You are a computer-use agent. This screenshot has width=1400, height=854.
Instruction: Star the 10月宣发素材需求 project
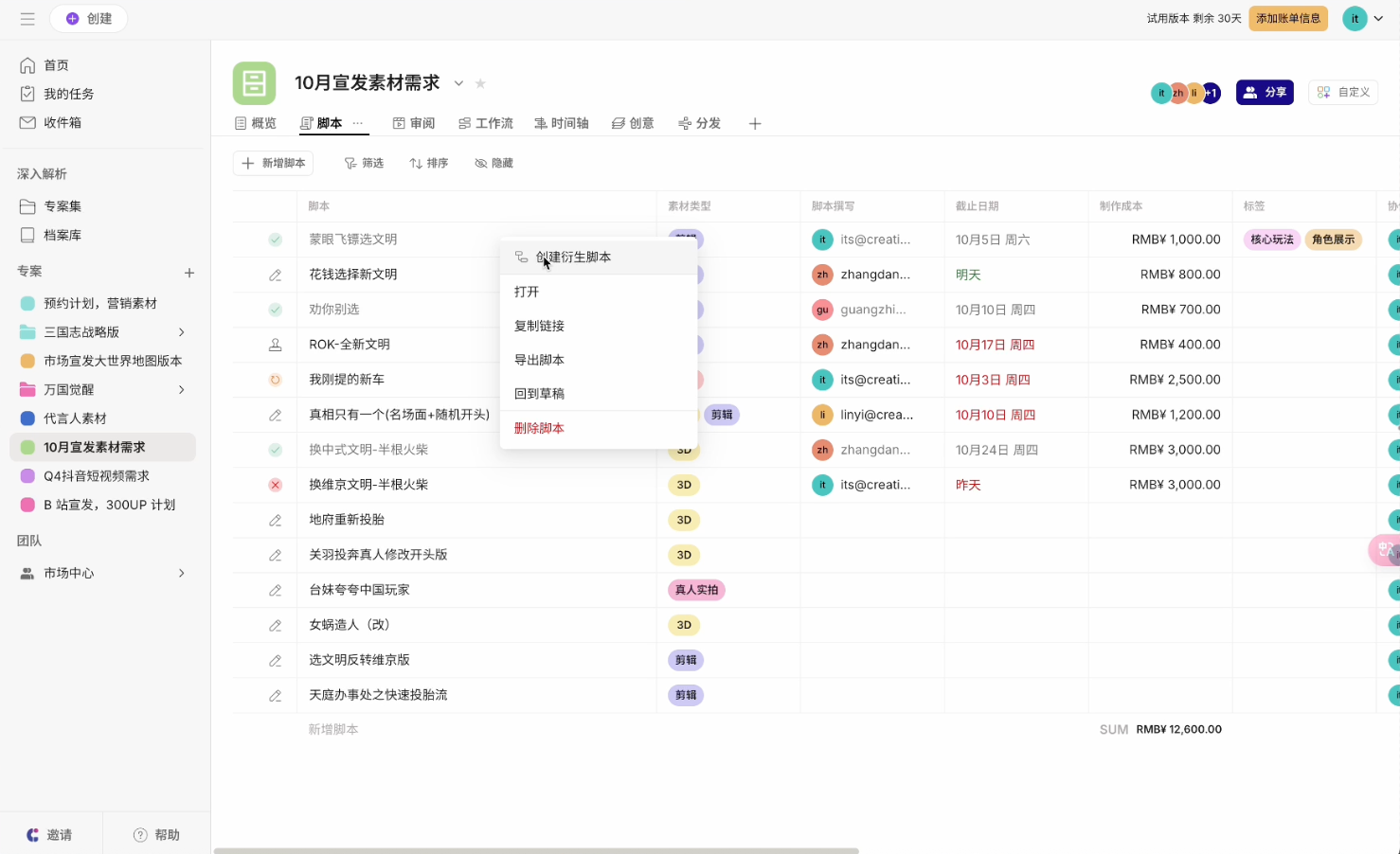480,83
